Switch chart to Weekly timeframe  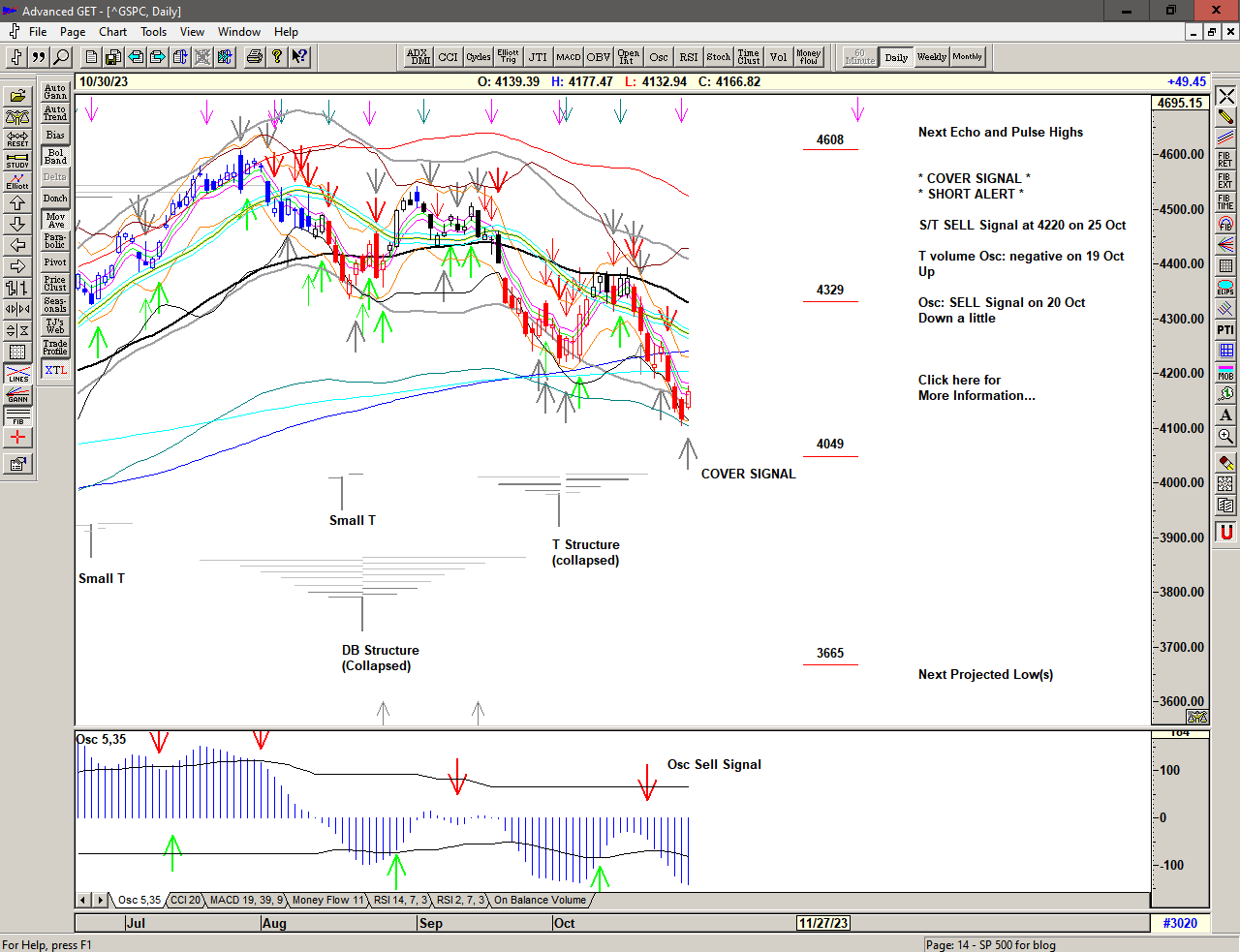click(931, 57)
